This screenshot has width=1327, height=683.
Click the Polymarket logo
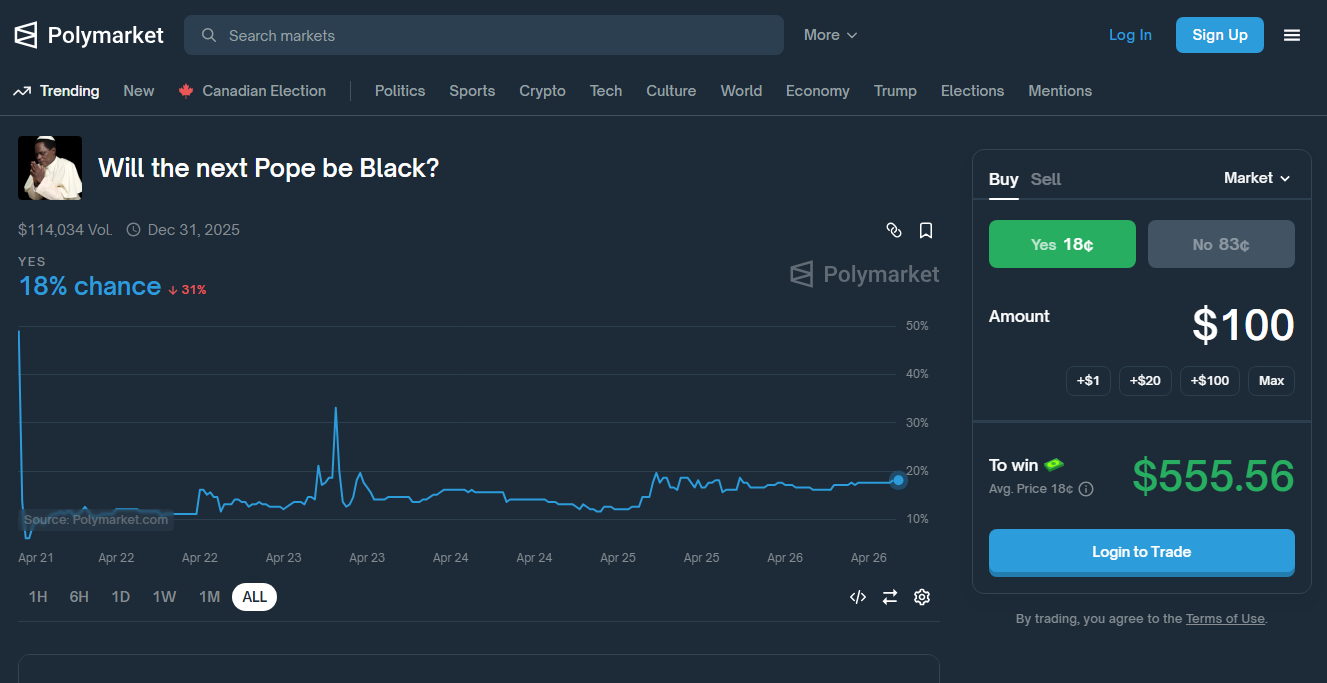tap(88, 35)
